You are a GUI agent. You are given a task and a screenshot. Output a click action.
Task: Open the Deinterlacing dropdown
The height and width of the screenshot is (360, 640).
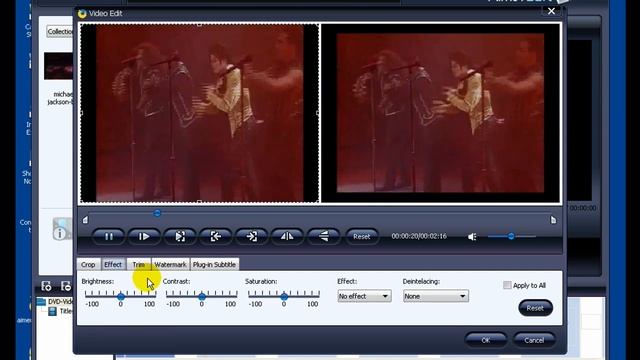pos(436,296)
